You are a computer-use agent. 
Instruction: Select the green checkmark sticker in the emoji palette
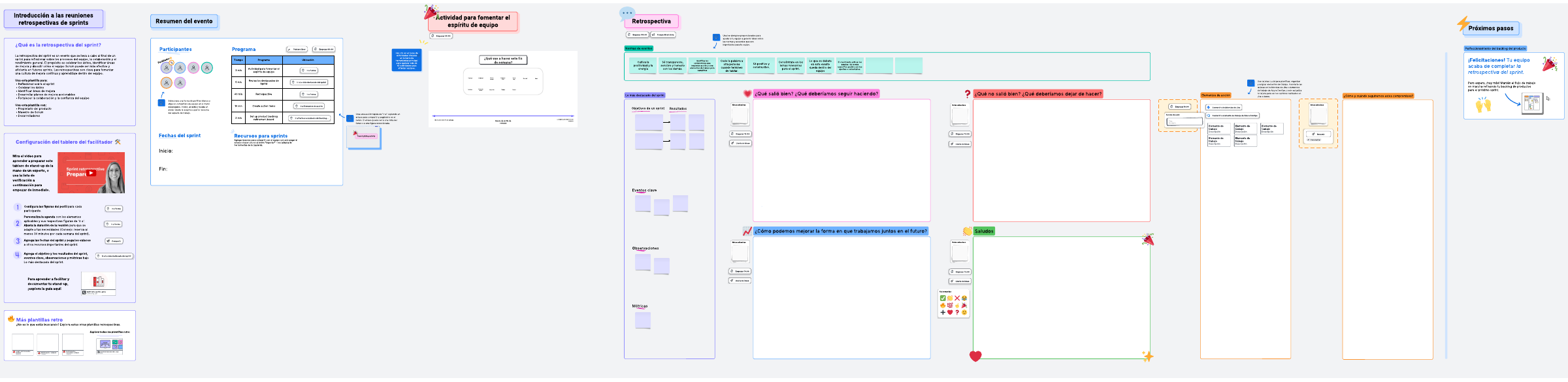943,298
